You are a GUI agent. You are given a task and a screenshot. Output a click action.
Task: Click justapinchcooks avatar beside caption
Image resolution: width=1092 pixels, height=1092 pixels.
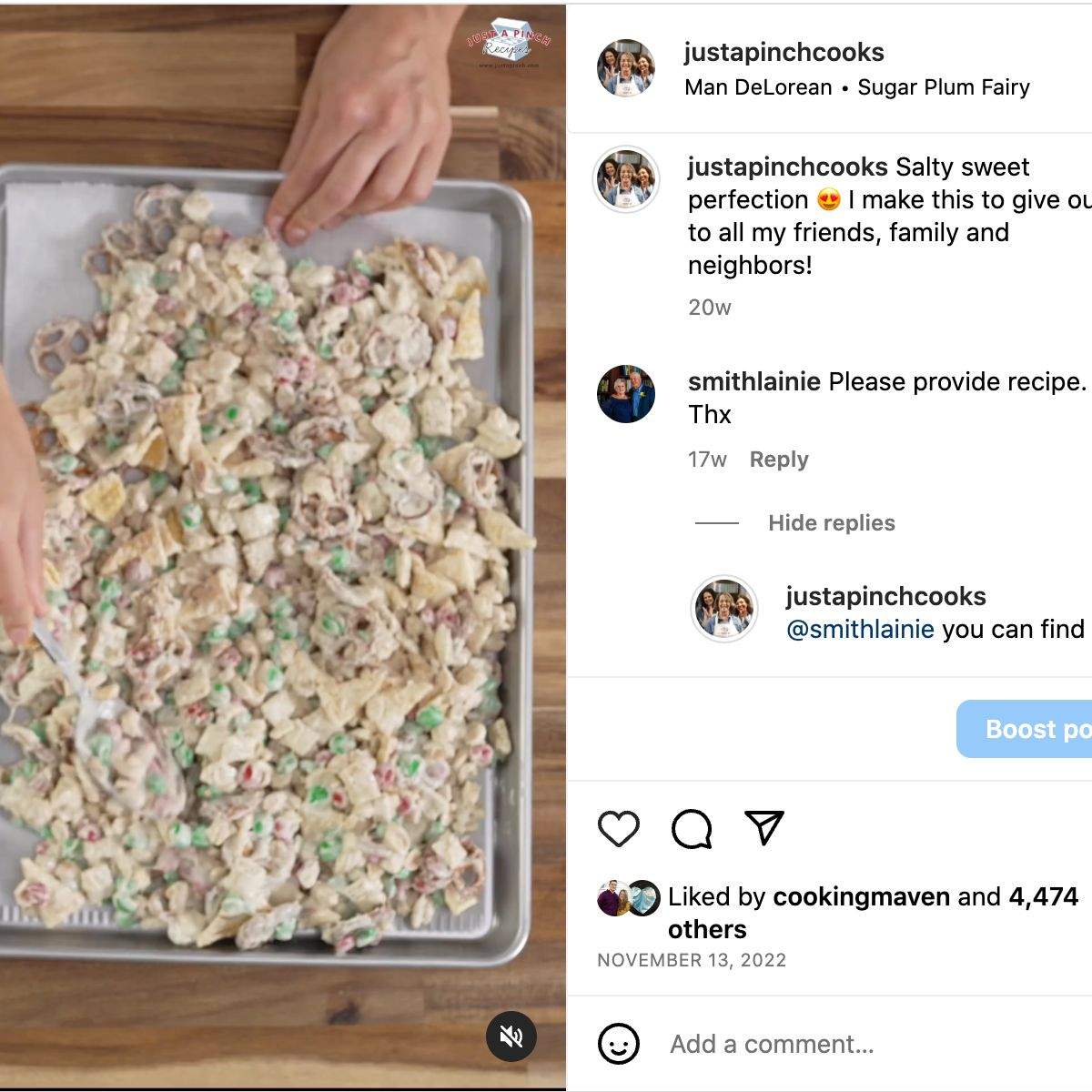pyautogui.click(x=626, y=179)
